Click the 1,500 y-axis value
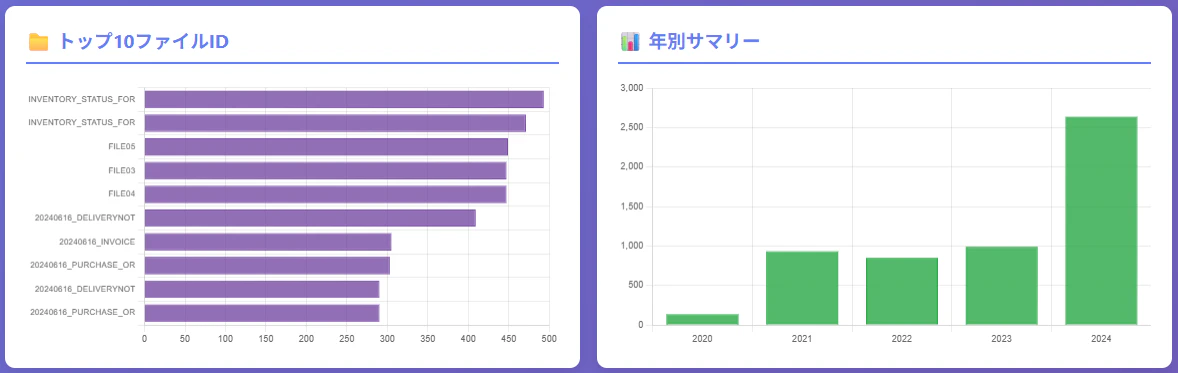Image resolution: width=1178 pixels, height=373 pixels. point(632,207)
